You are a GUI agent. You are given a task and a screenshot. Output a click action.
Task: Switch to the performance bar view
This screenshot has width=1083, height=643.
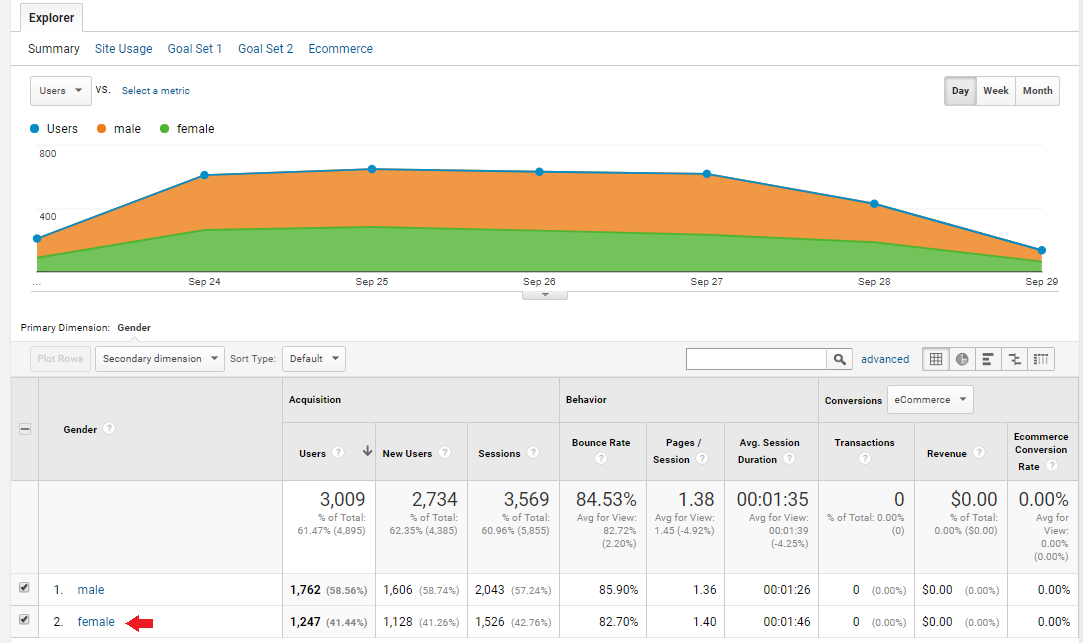click(988, 358)
